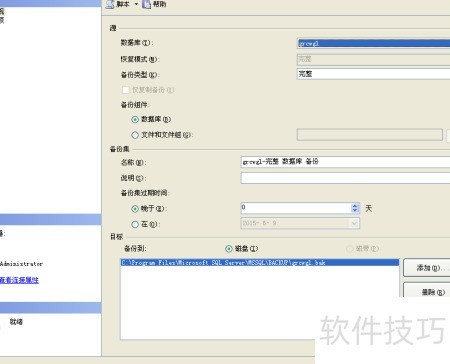The height and width of the screenshot is (364, 450).
Task: Click the 添加 add button
Action: tap(428, 268)
